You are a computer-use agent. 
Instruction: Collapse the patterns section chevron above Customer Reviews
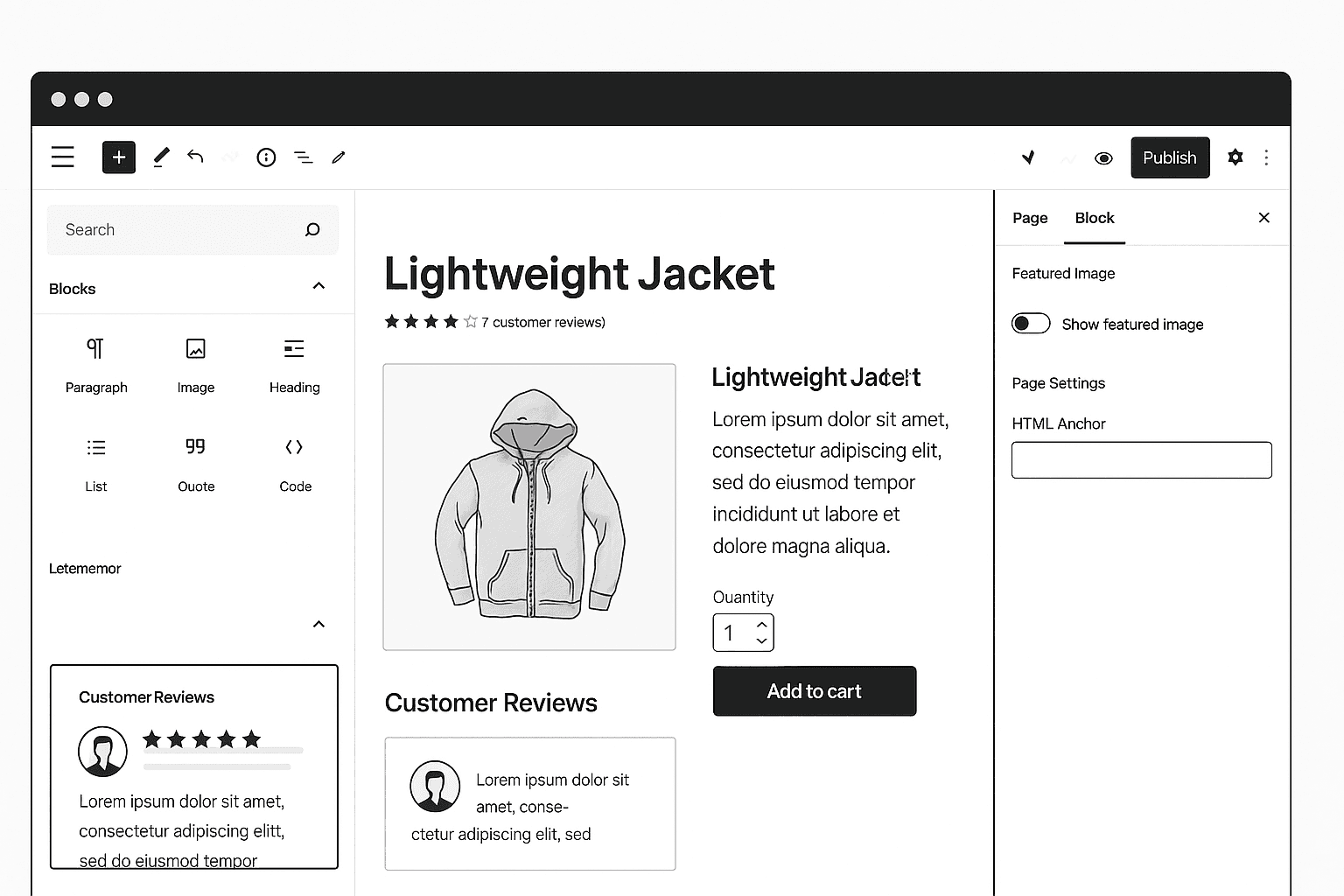pos(318,624)
